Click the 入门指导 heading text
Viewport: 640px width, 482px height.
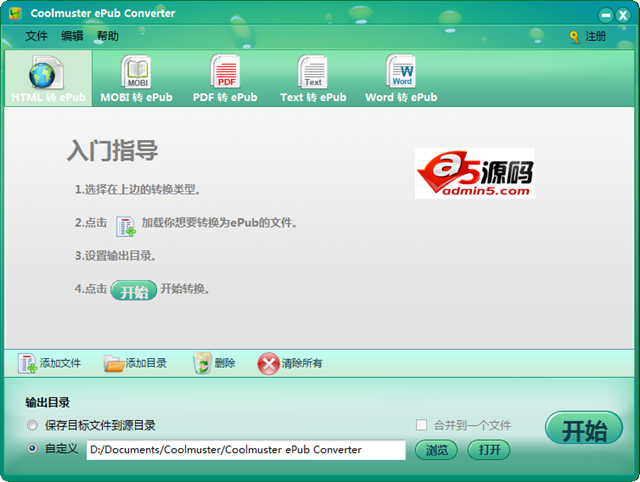pyautogui.click(x=112, y=151)
